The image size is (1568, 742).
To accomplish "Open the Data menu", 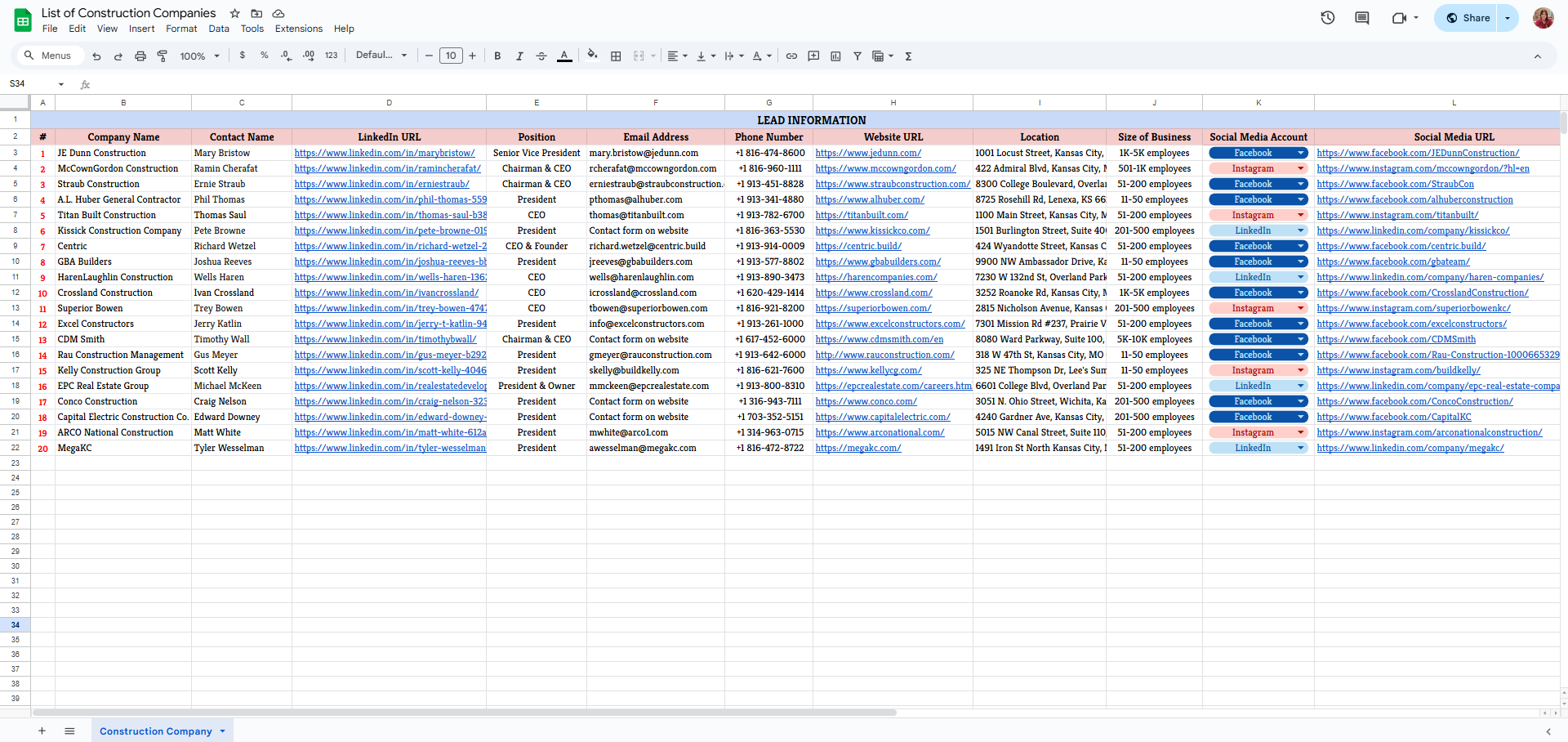I will tap(219, 29).
